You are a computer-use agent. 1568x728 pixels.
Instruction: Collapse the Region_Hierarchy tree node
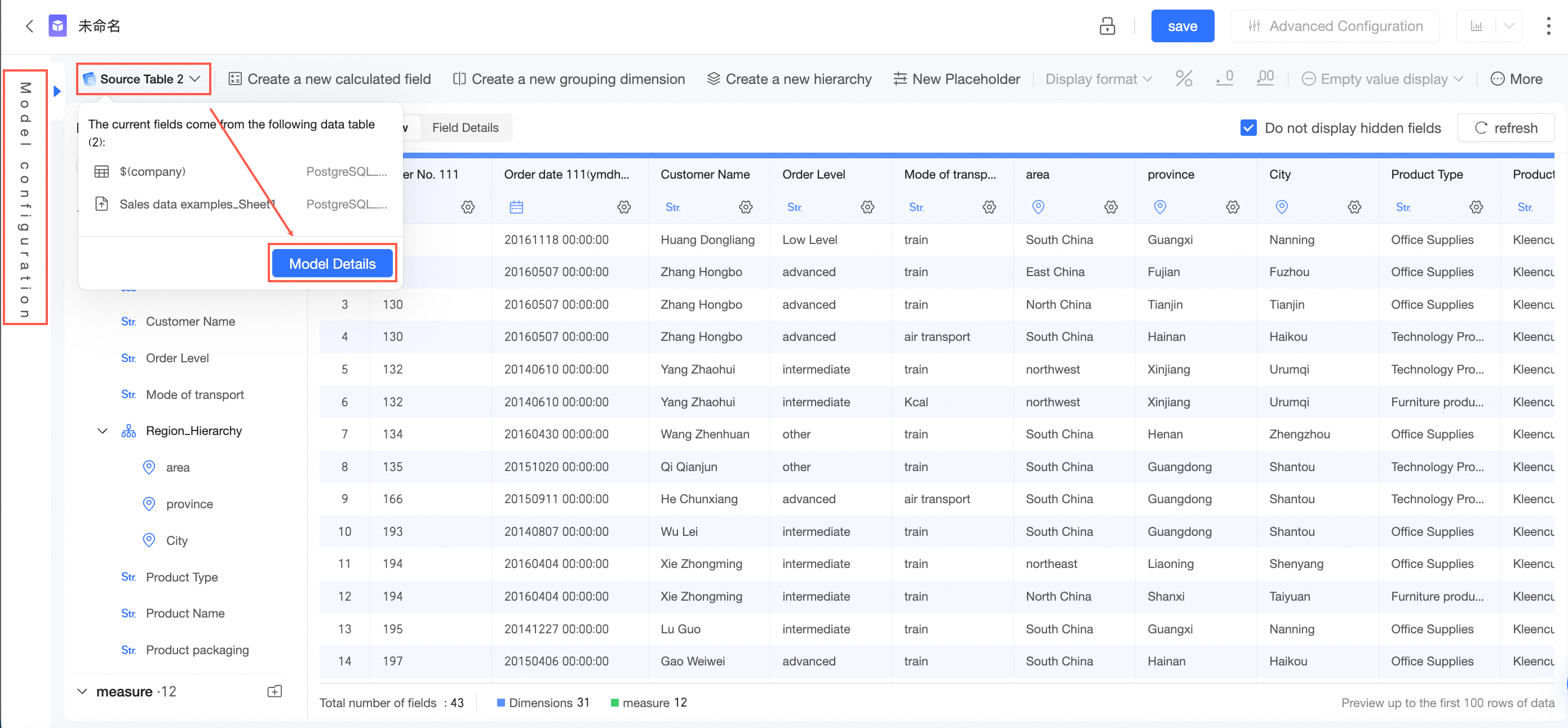pyautogui.click(x=102, y=431)
